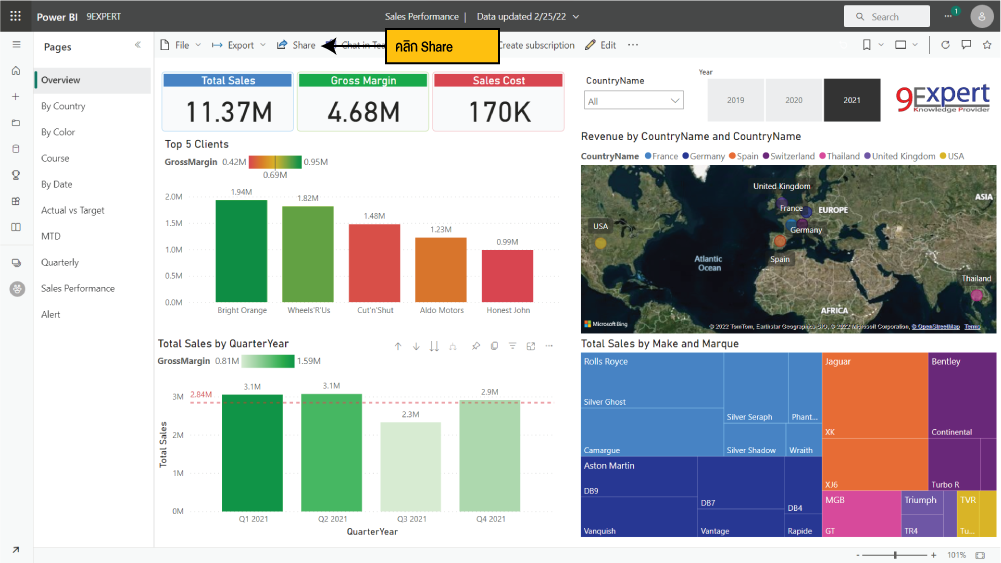
Task: Click the Refresh visuals icon
Action: point(945,45)
